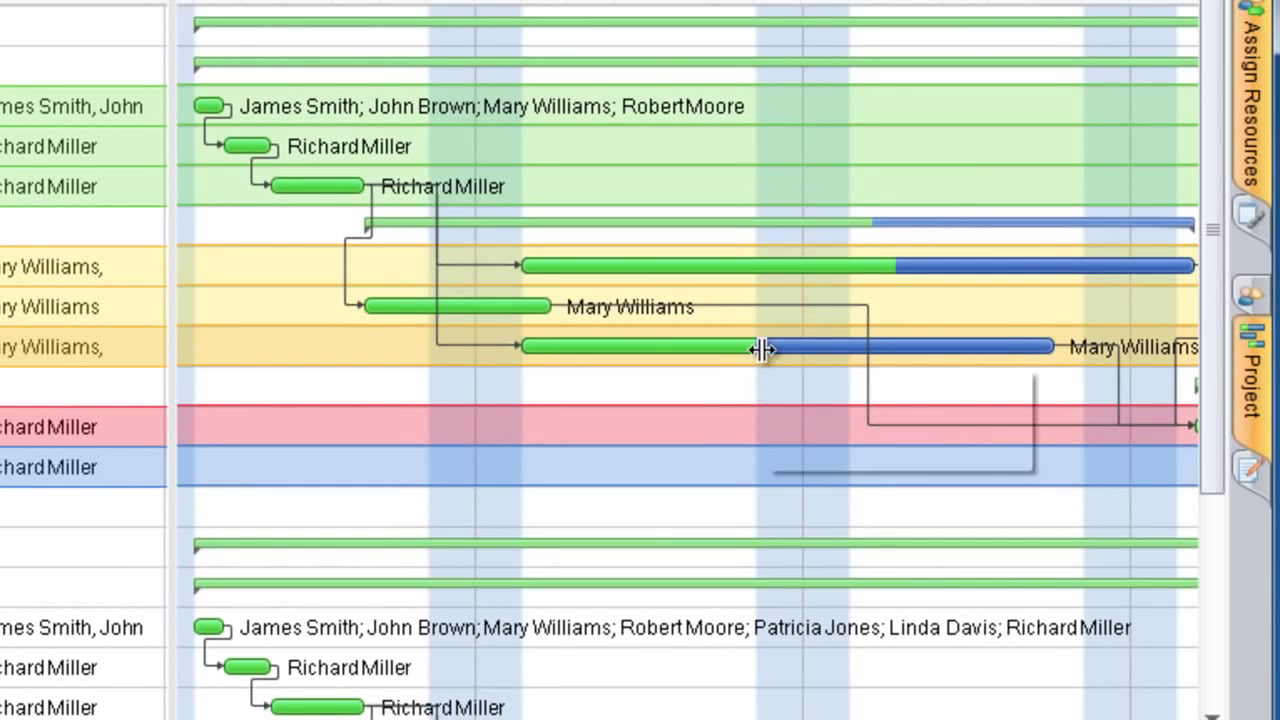Click the scroll down arrow at the scrollbar bottom
This screenshot has width=1280, height=720.
[1213, 715]
